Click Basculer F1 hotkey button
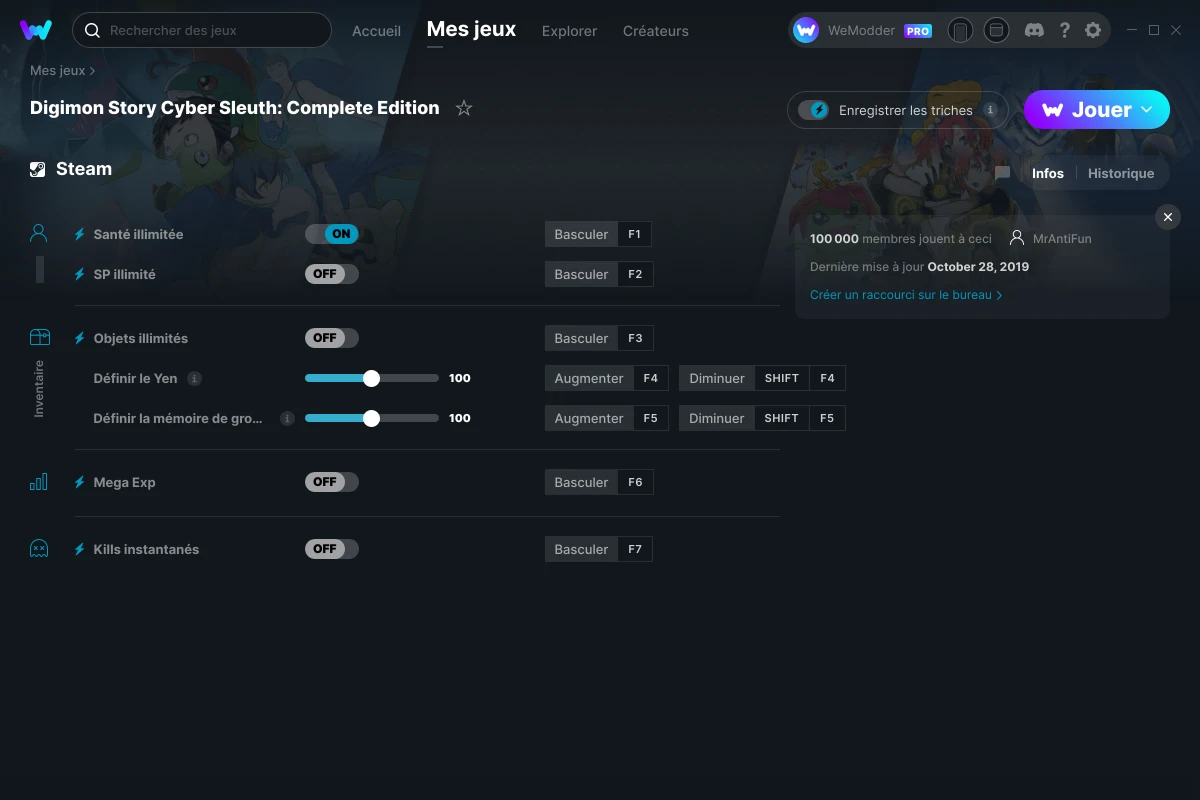This screenshot has width=1200, height=800. tap(599, 234)
